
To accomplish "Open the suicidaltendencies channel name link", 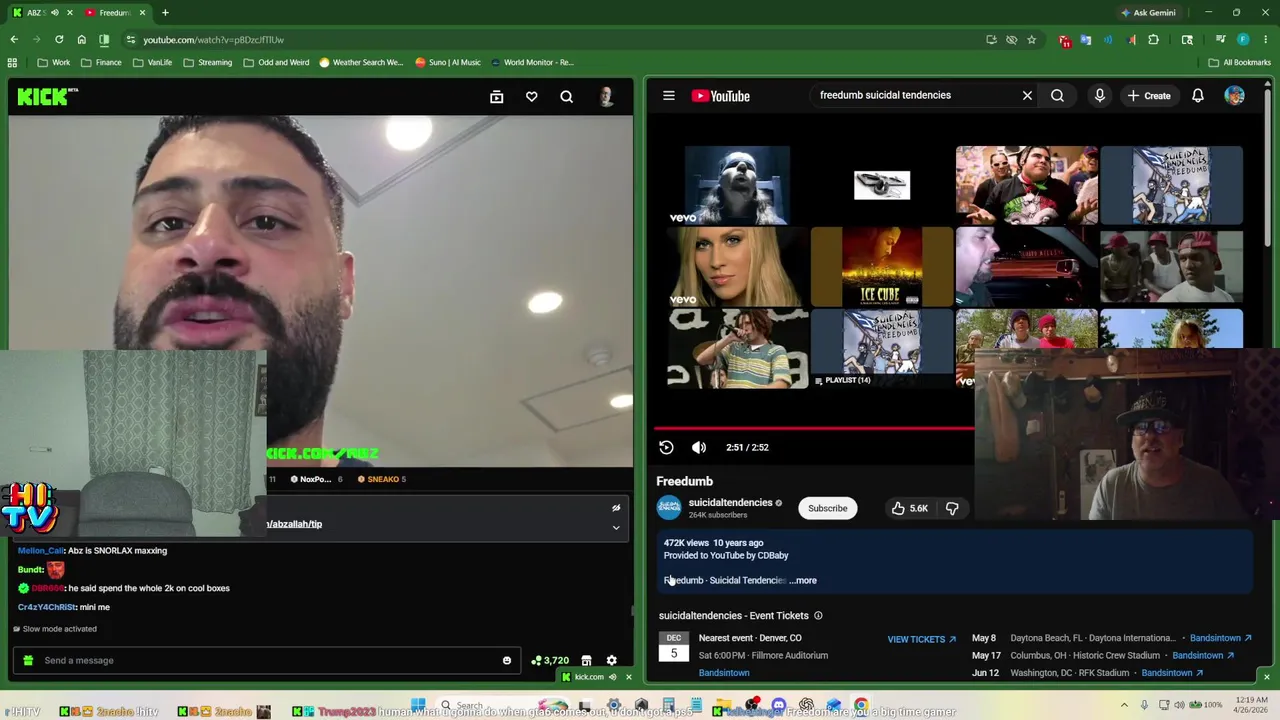I will (x=730, y=503).
